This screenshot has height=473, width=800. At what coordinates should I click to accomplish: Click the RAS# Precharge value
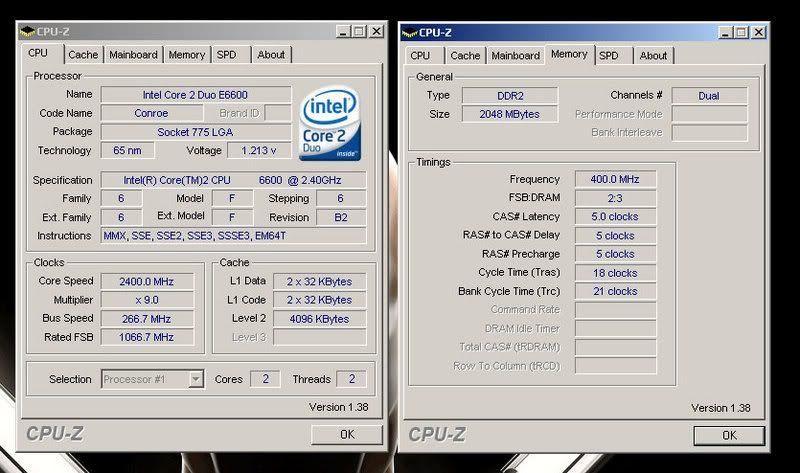[615, 254]
